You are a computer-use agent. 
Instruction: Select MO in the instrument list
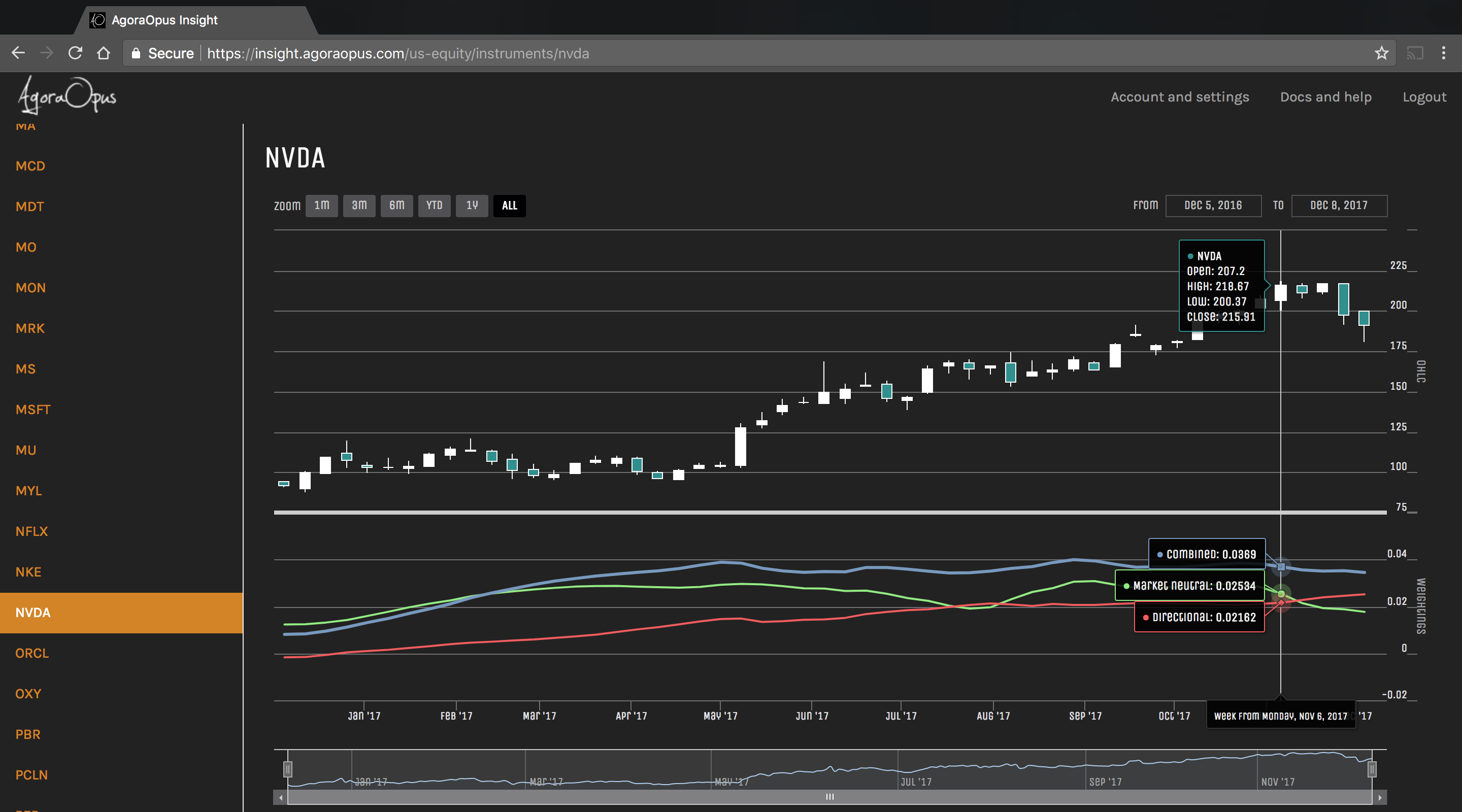[26, 247]
